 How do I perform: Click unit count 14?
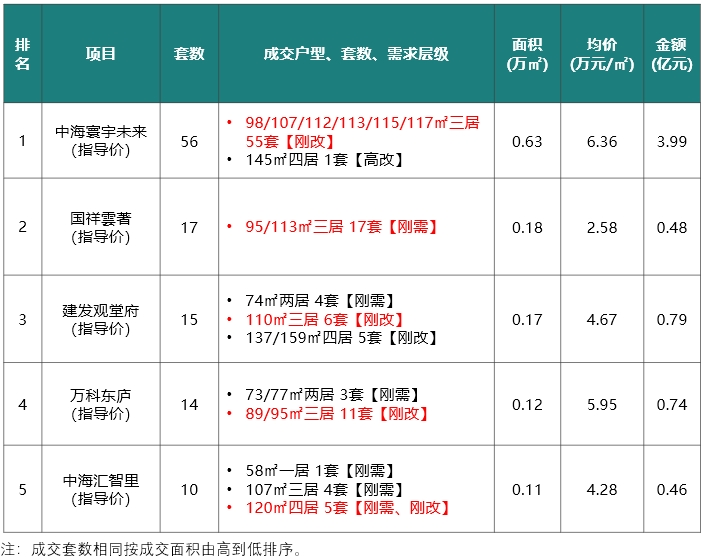[189, 405]
